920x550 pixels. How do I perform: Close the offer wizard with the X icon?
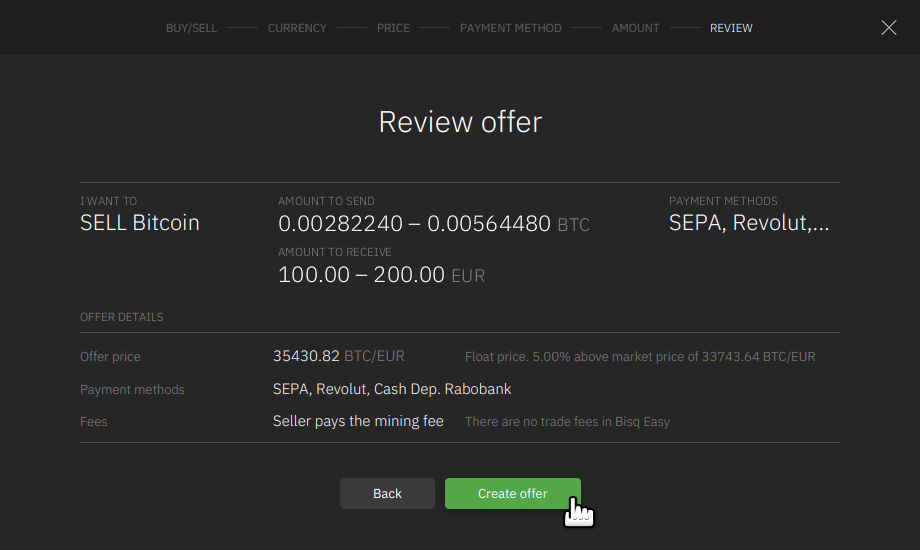pos(888,28)
